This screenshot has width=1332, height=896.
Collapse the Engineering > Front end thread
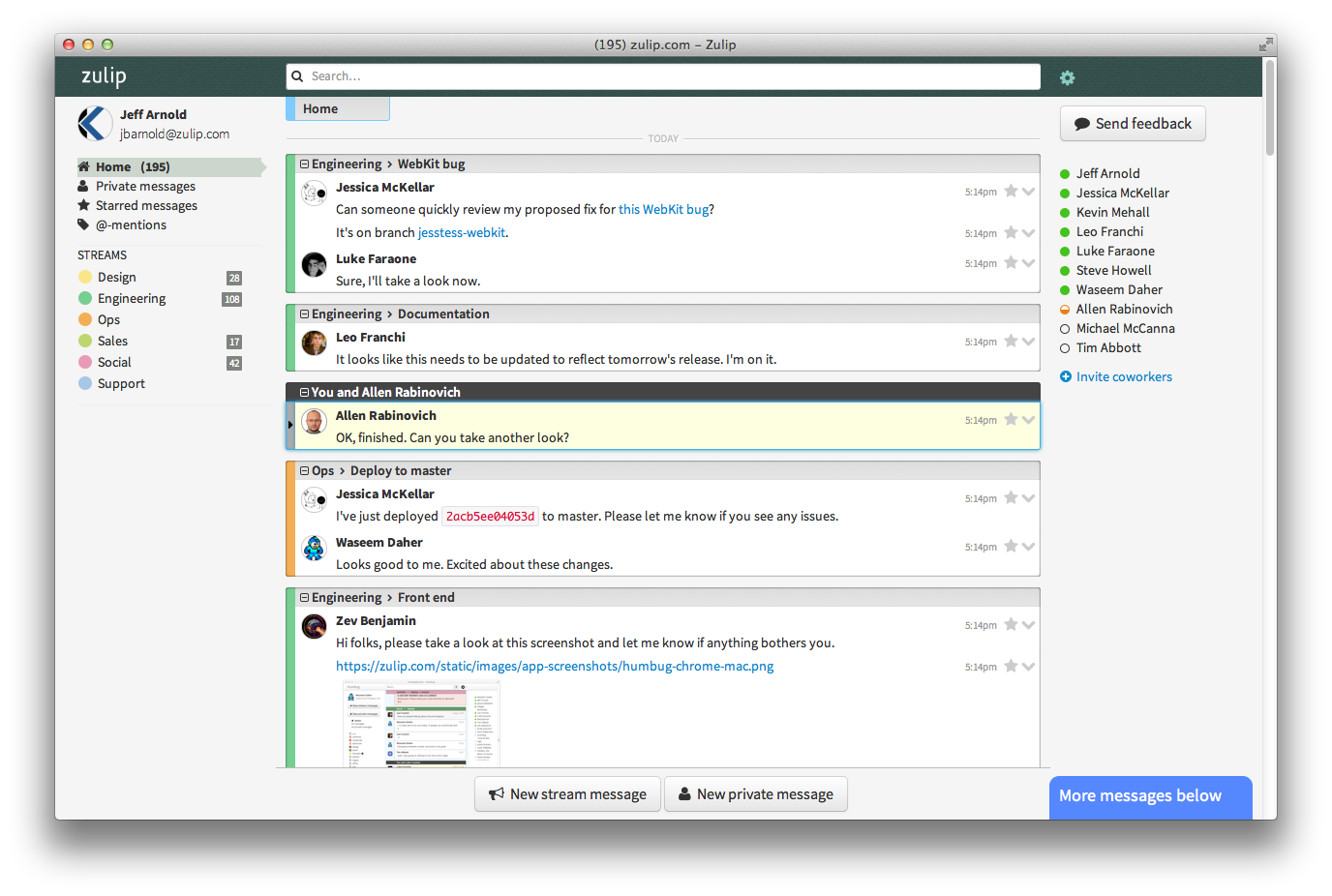(304, 598)
